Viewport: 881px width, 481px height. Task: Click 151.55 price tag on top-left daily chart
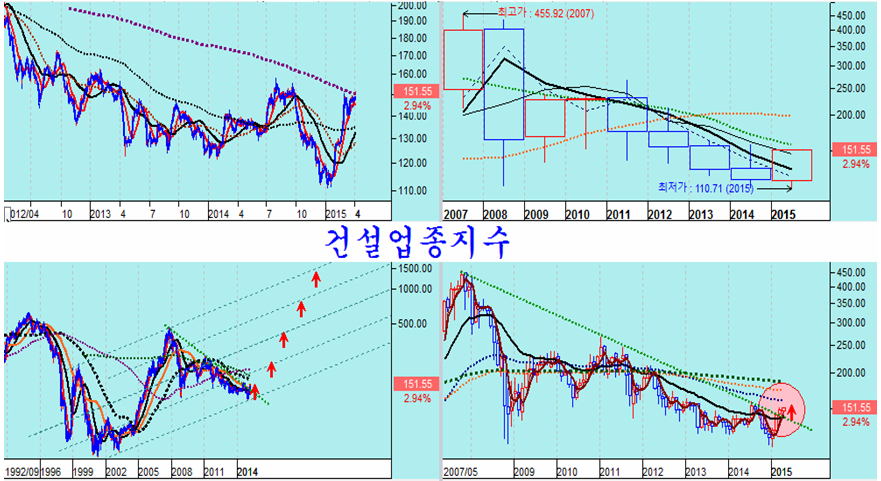tap(417, 91)
